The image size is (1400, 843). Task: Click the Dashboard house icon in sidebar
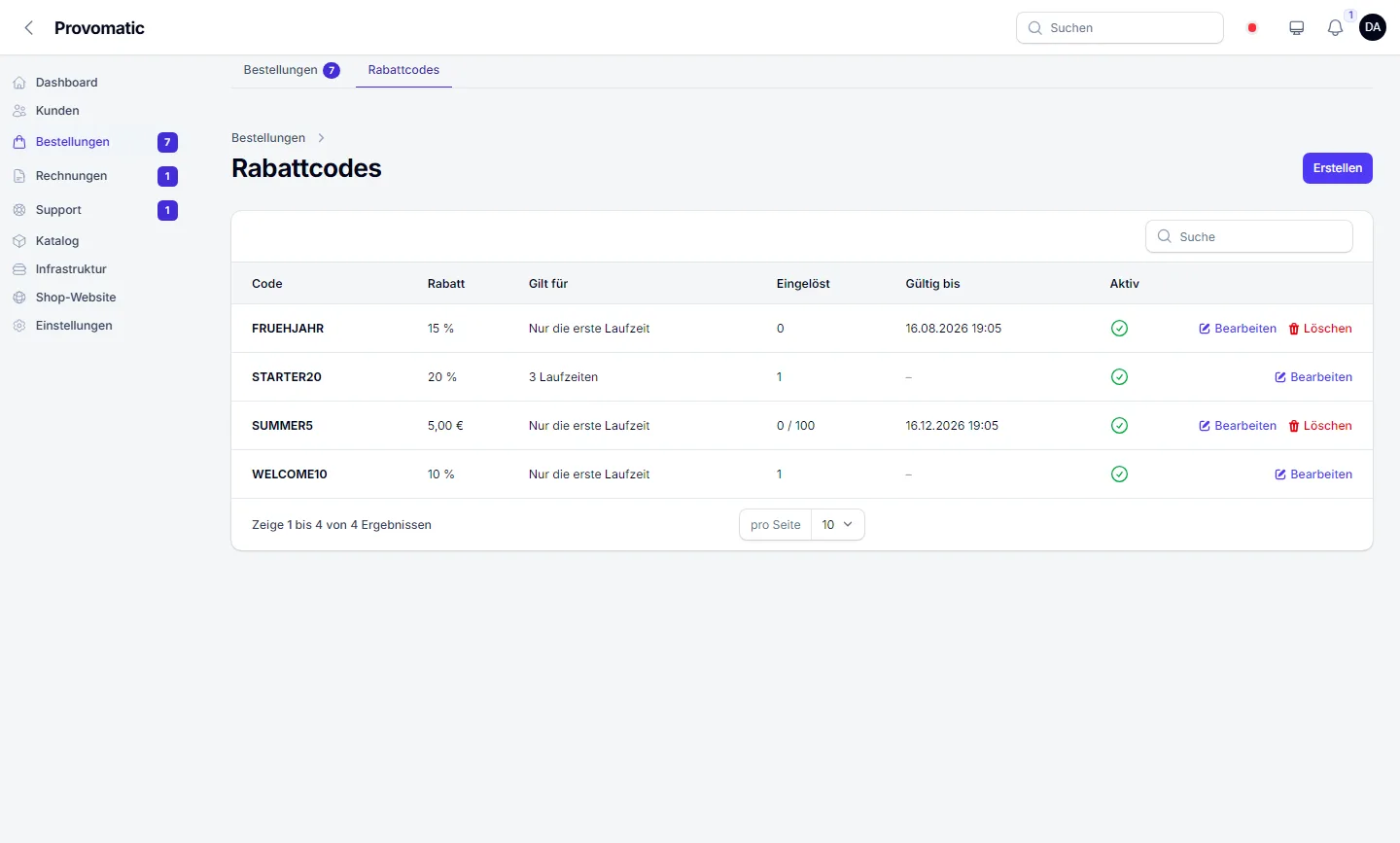pyautogui.click(x=19, y=83)
